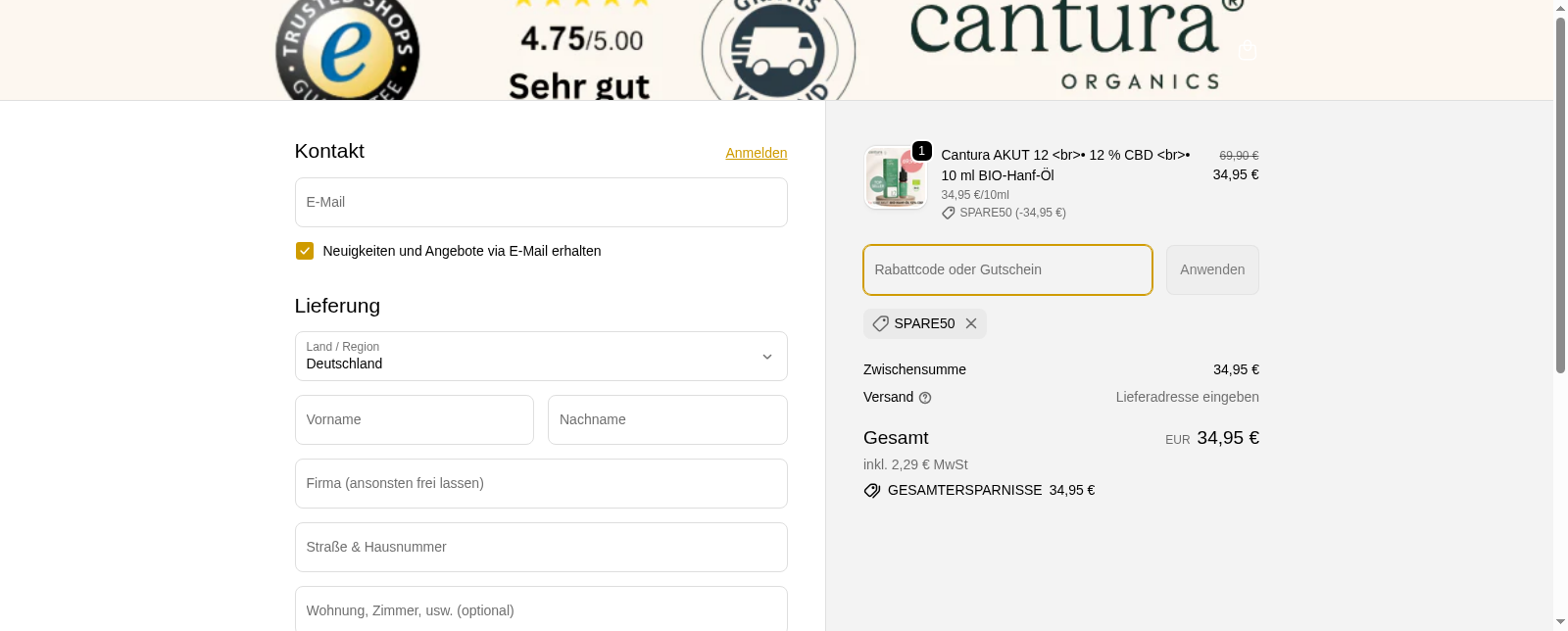This screenshot has height=631, width=1568.
Task: Click the scrollbar down arrow
Action: (x=1560, y=622)
